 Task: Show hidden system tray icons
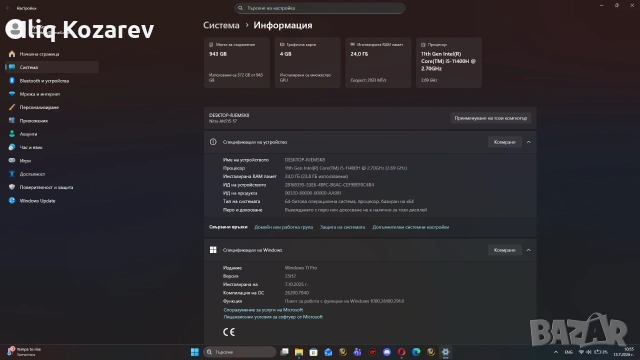[556, 352]
